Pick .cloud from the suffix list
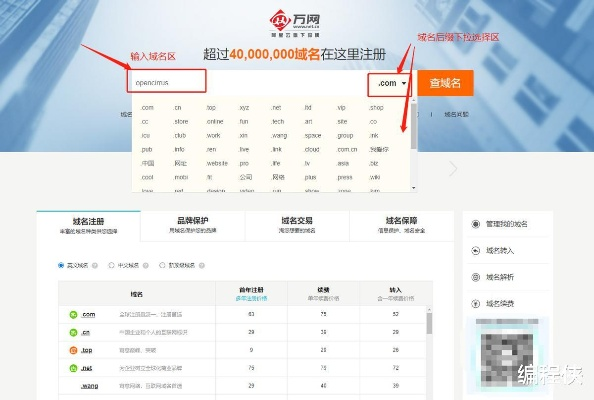Viewport: 594px width, 400px height. click(x=311, y=150)
